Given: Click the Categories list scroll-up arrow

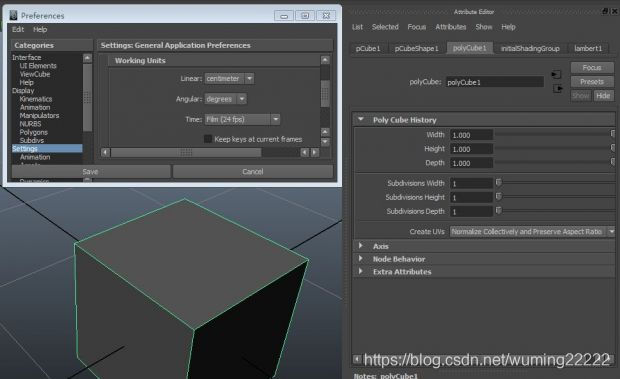Looking at the screenshot, I should pos(87,58).
